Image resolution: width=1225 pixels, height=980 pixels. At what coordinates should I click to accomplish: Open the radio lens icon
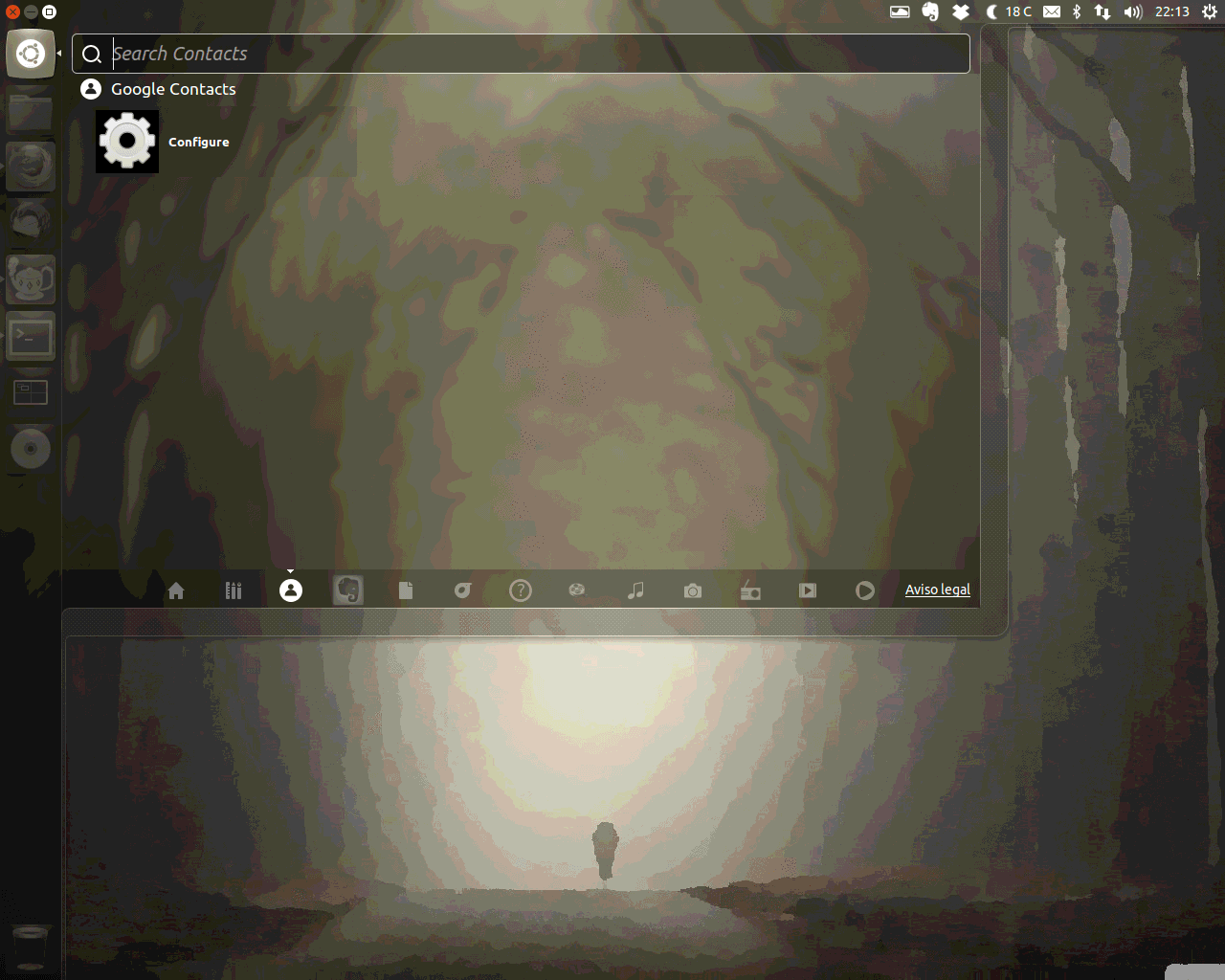[750, 590]
